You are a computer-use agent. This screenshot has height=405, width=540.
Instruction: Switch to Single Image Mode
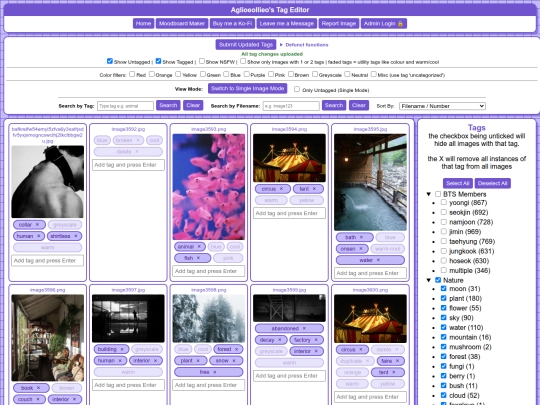[x=247, y=89]
